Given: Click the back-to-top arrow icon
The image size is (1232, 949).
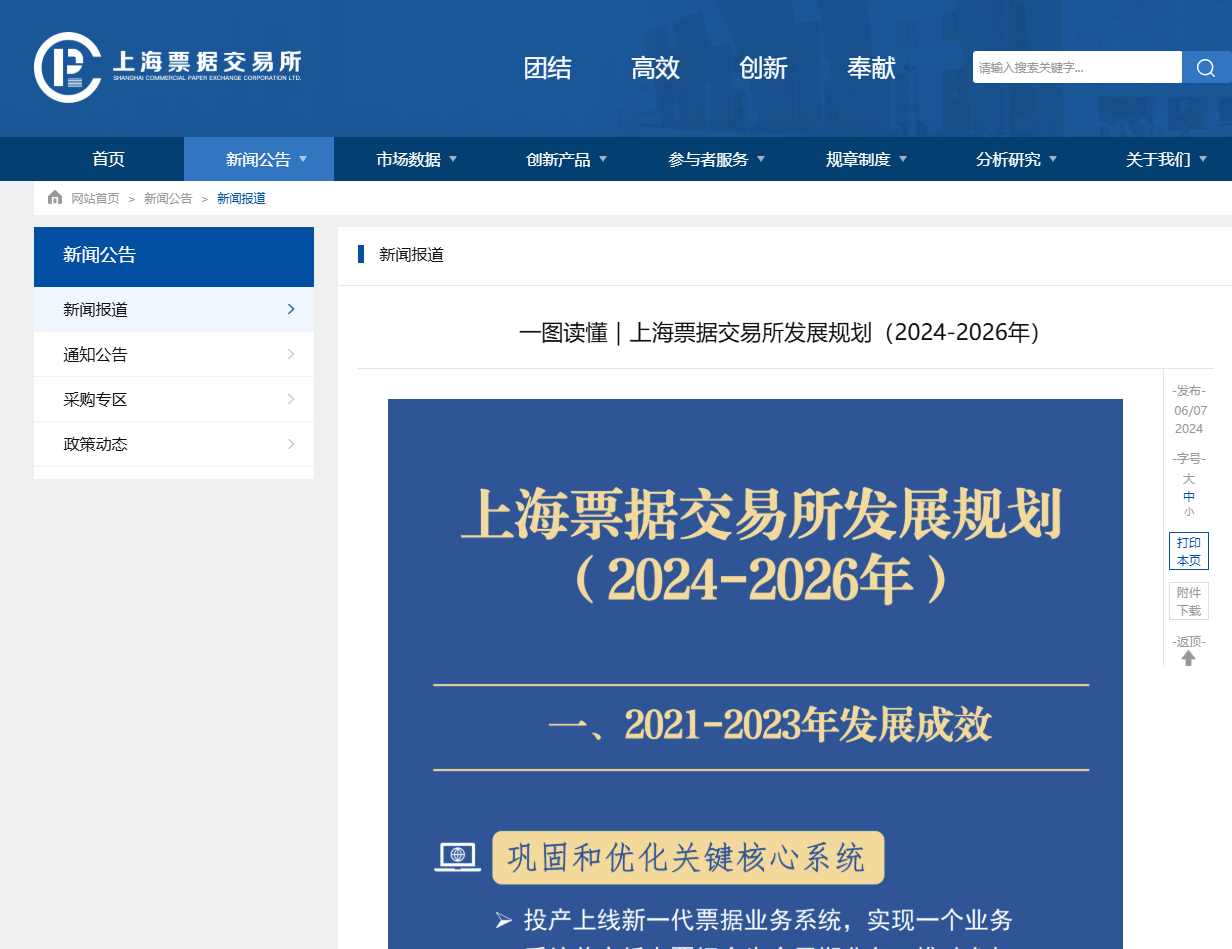Looking at the screenshot, I should [x=1189, y=658].
